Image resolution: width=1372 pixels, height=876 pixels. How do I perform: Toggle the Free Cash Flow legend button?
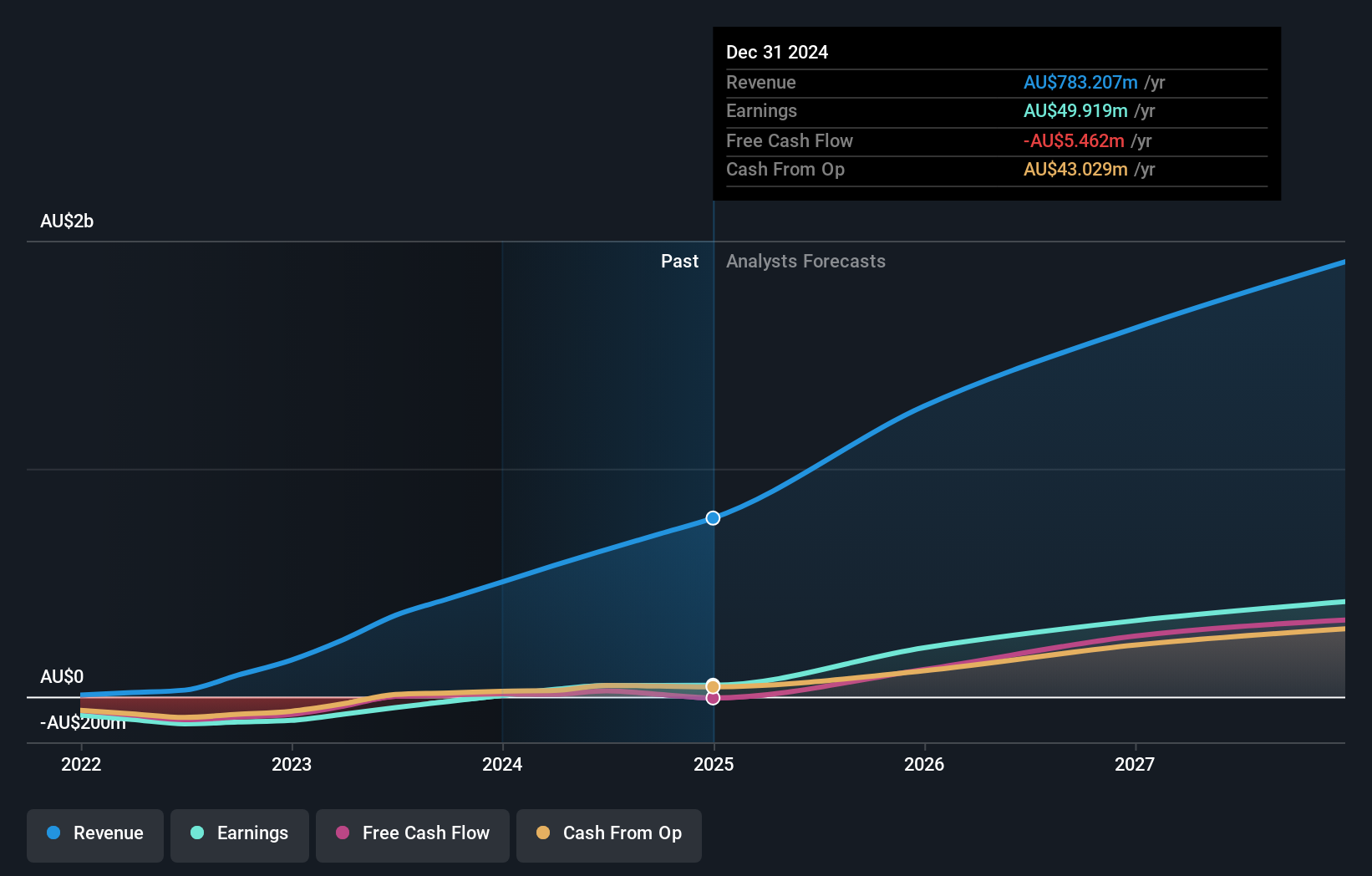pyautogui.click(x=413, y=835)
